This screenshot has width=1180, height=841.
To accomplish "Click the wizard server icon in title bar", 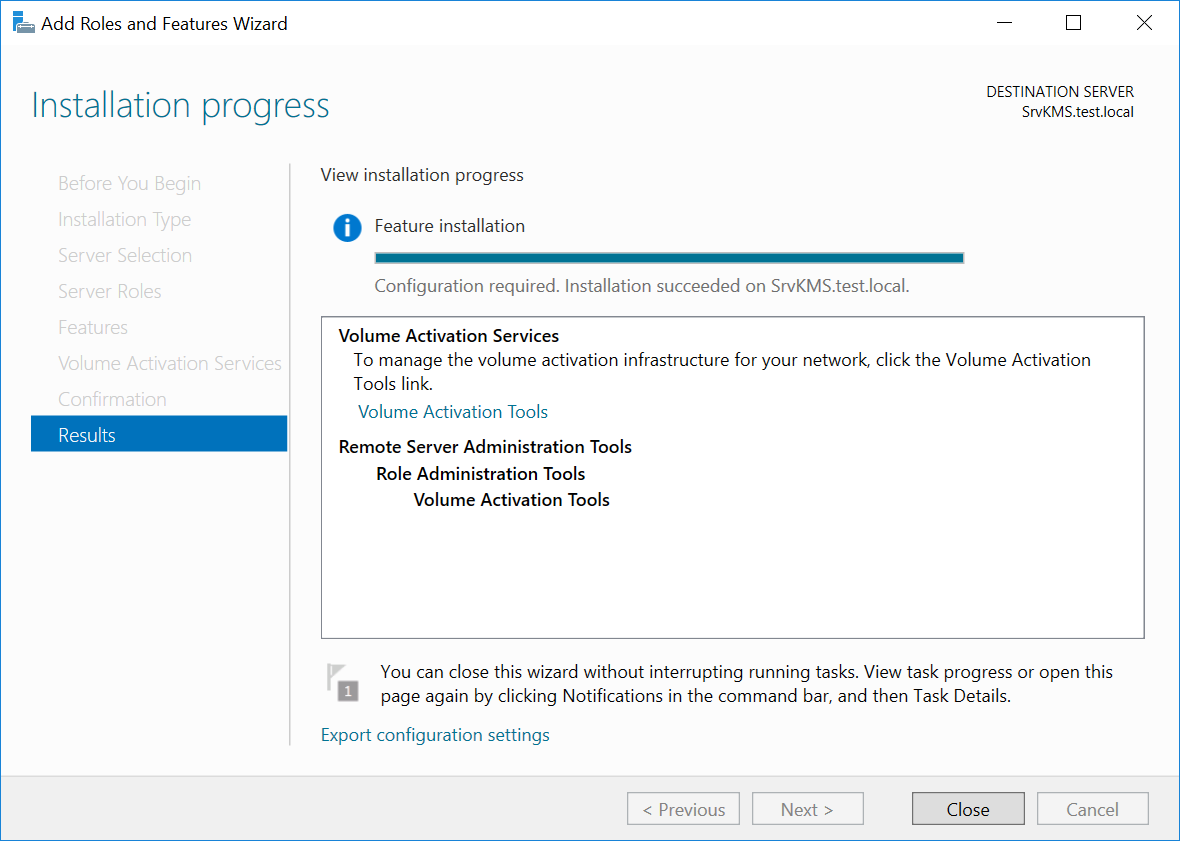I will point(23,23).
